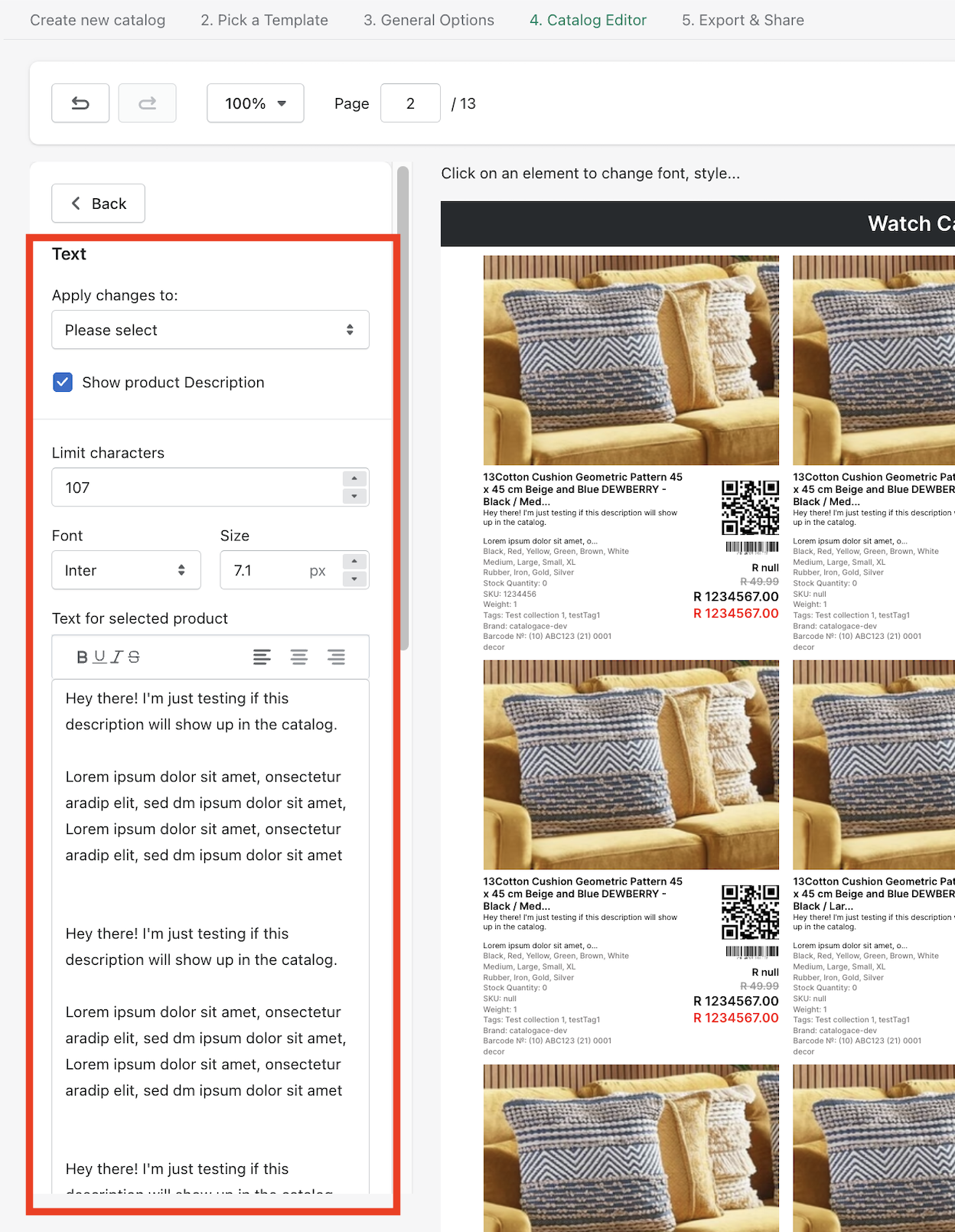Toggle strikethrough formatting in text editor
This screenshot has height=1232, width=955.
pos(134,657)
